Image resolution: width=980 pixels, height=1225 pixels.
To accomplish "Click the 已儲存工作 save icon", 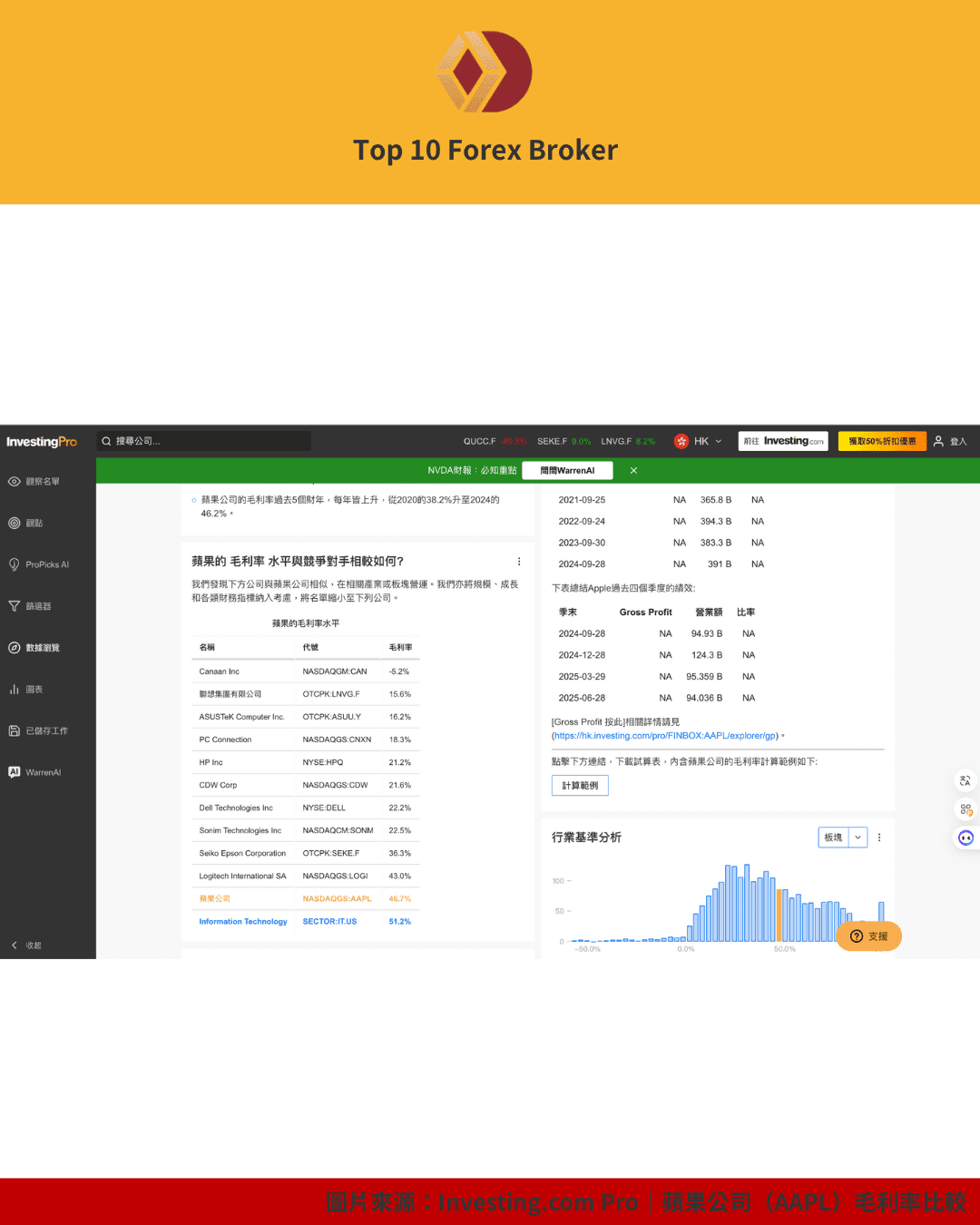I will (15, 730).
